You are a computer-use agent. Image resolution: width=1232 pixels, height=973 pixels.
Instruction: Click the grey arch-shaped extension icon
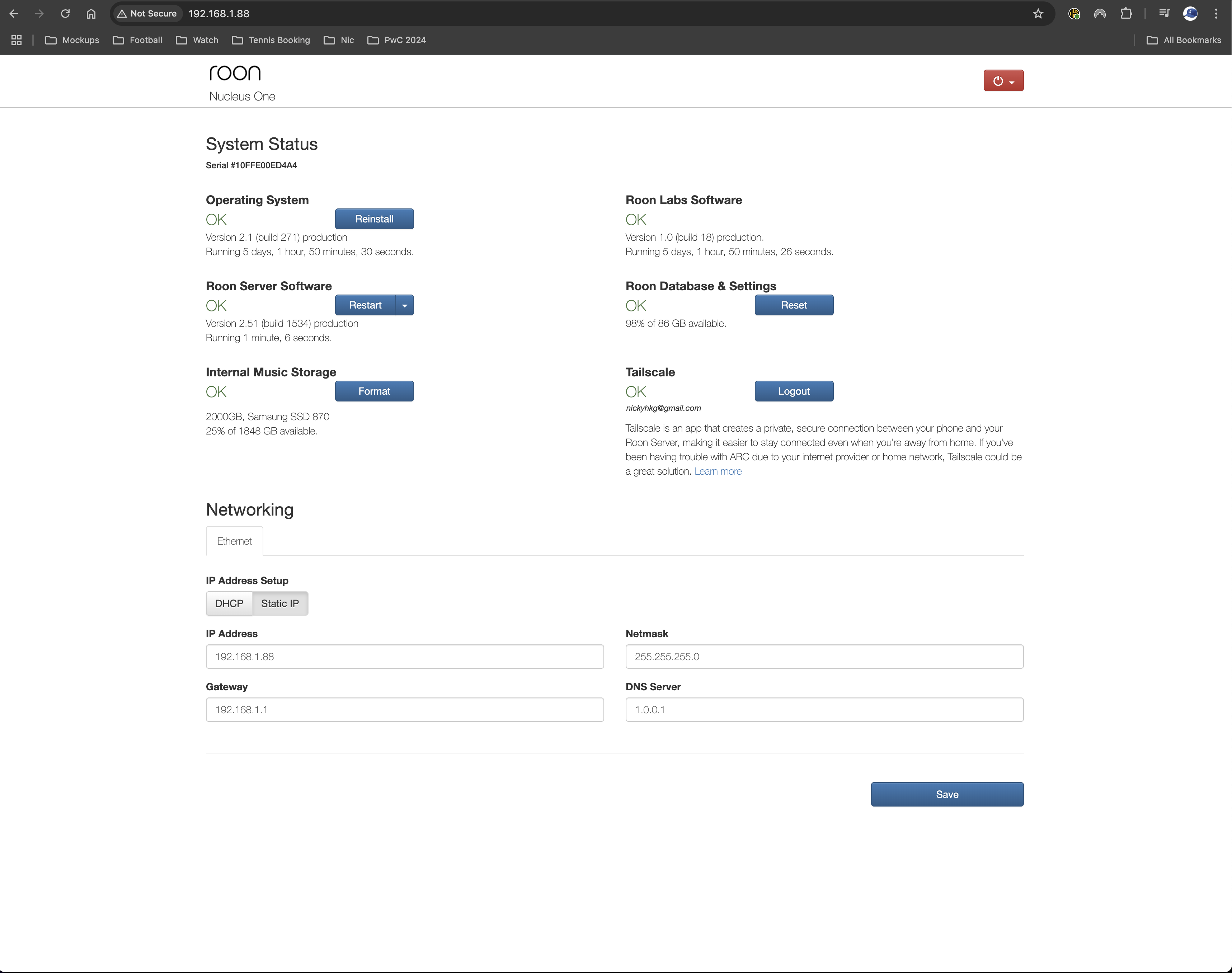1100,14
